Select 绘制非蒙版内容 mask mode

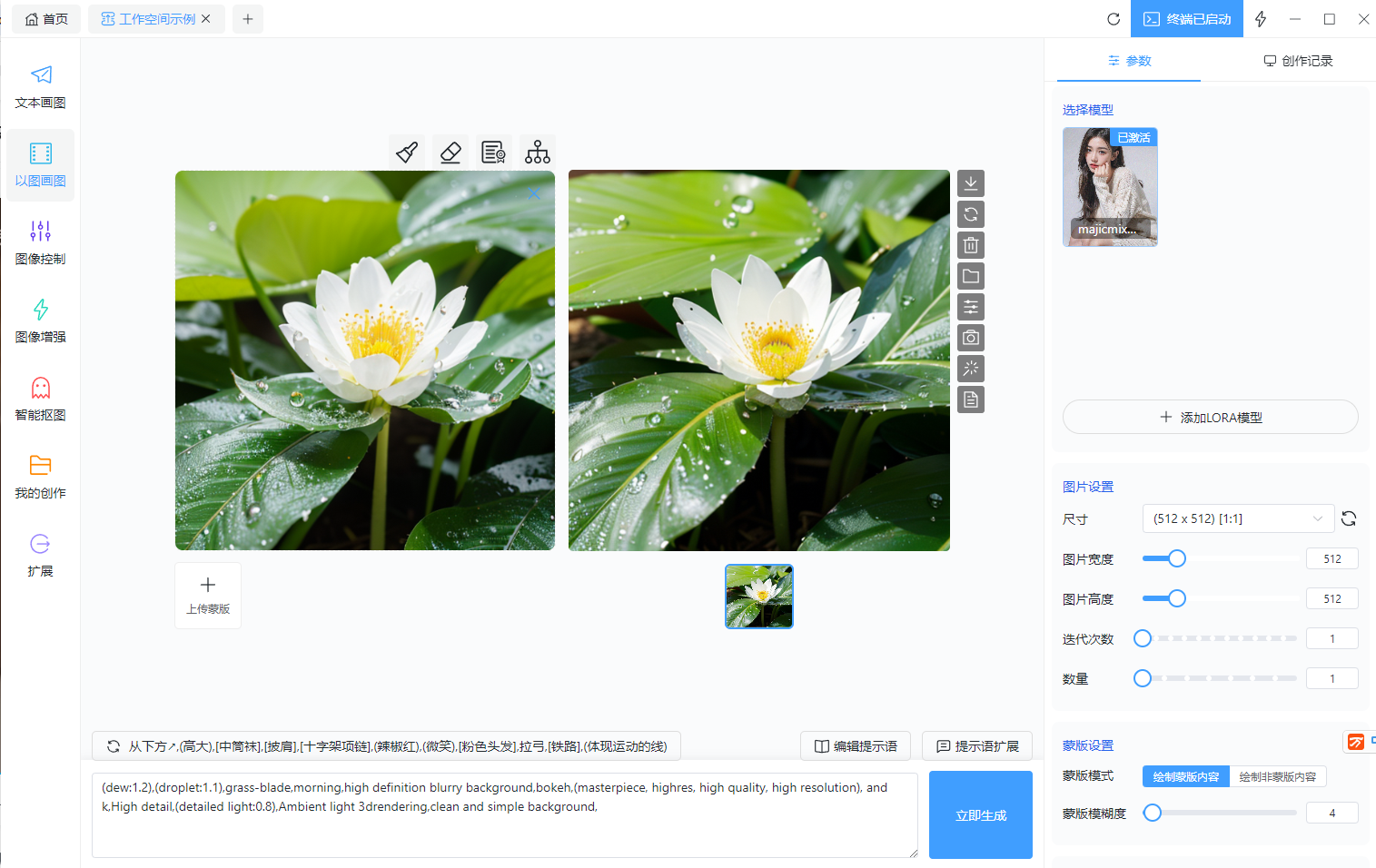(x=1277, y=776)
